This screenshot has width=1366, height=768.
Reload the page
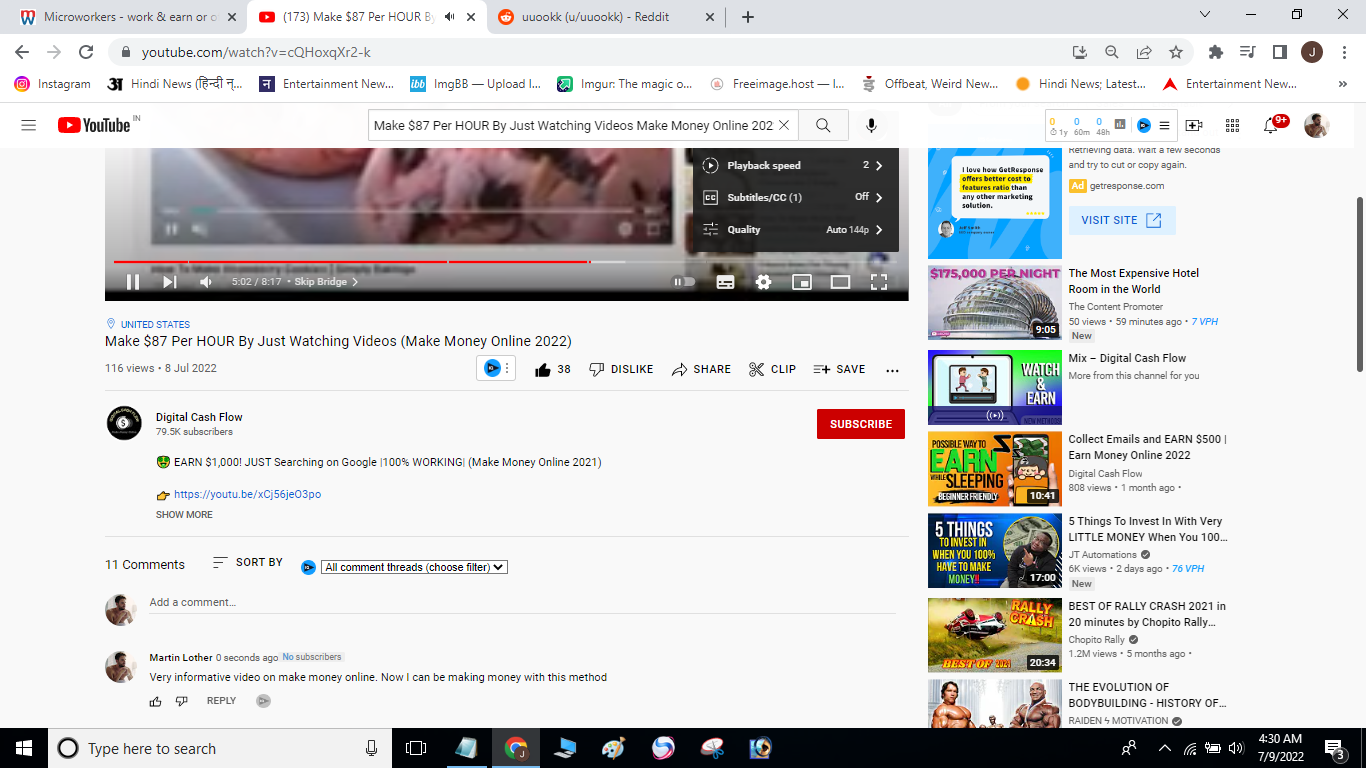click(x=86, y=52)
